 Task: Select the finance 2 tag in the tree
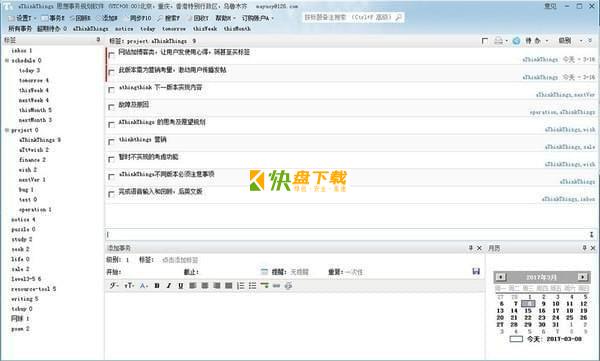click(32, 160)
